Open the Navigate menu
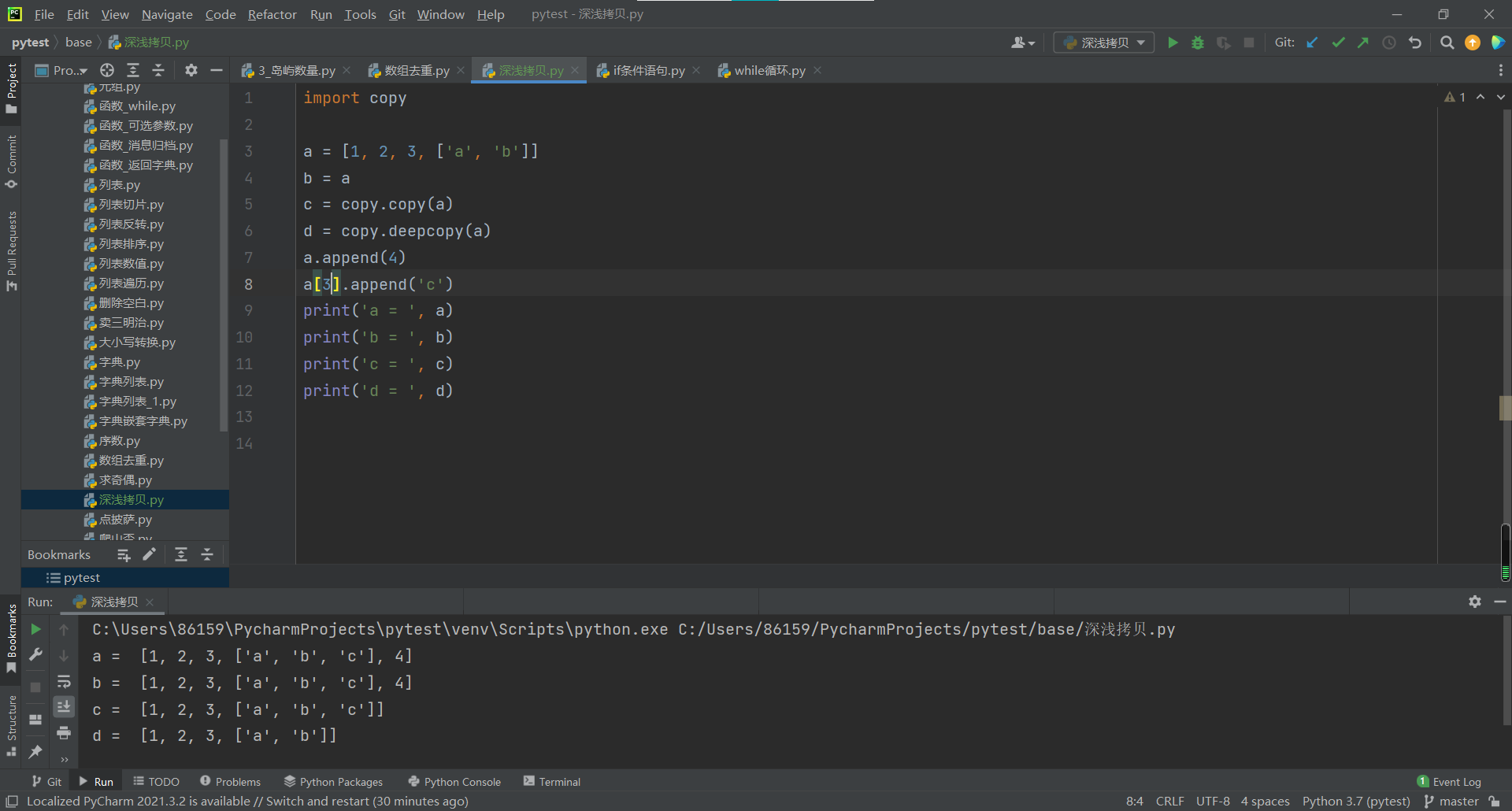This screenshot has height=811, width=1512. pos(167,14)
